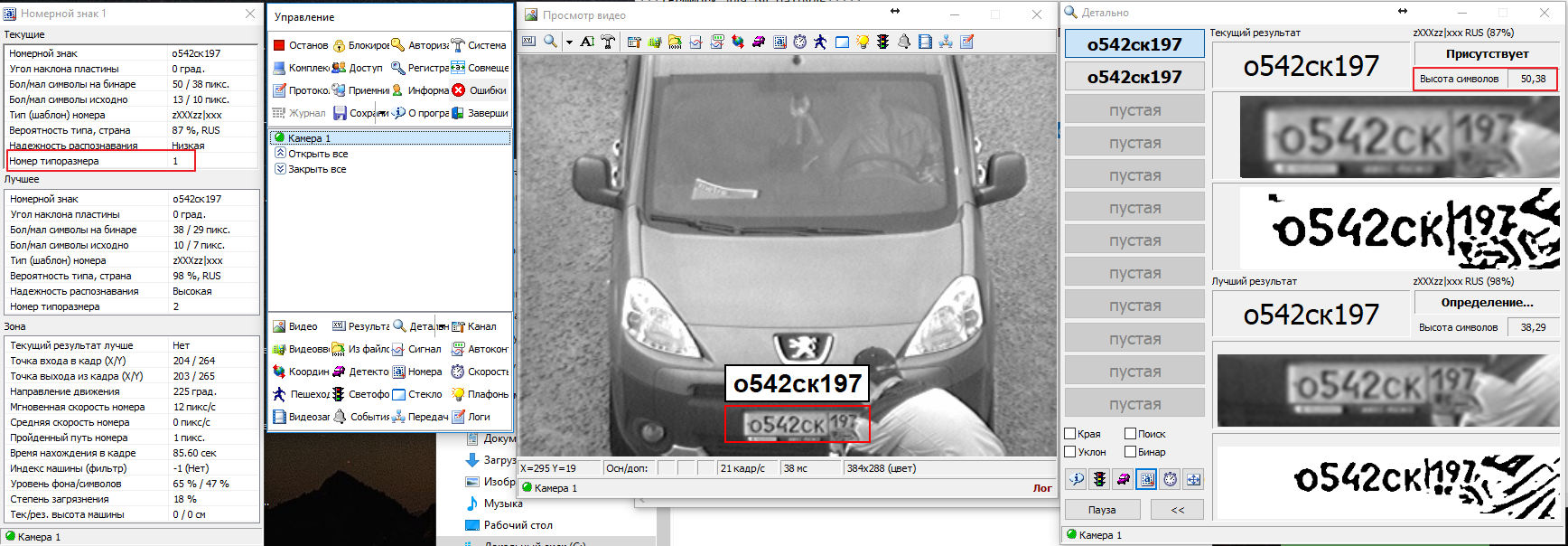This screenshot has height=546, width=1568.
Task: Collapse all via Закрыть все
Action: point(316,169)
